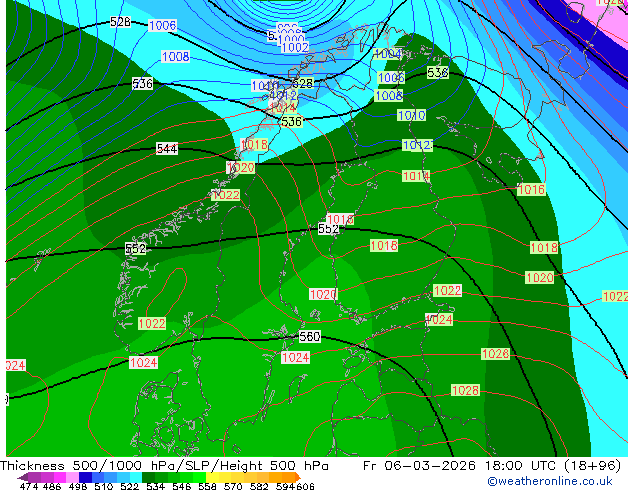The width and height of the screenshot is (634, 490).
Task: Click the legend value 510
Action: pyautogui.click(x=104, y=486)
